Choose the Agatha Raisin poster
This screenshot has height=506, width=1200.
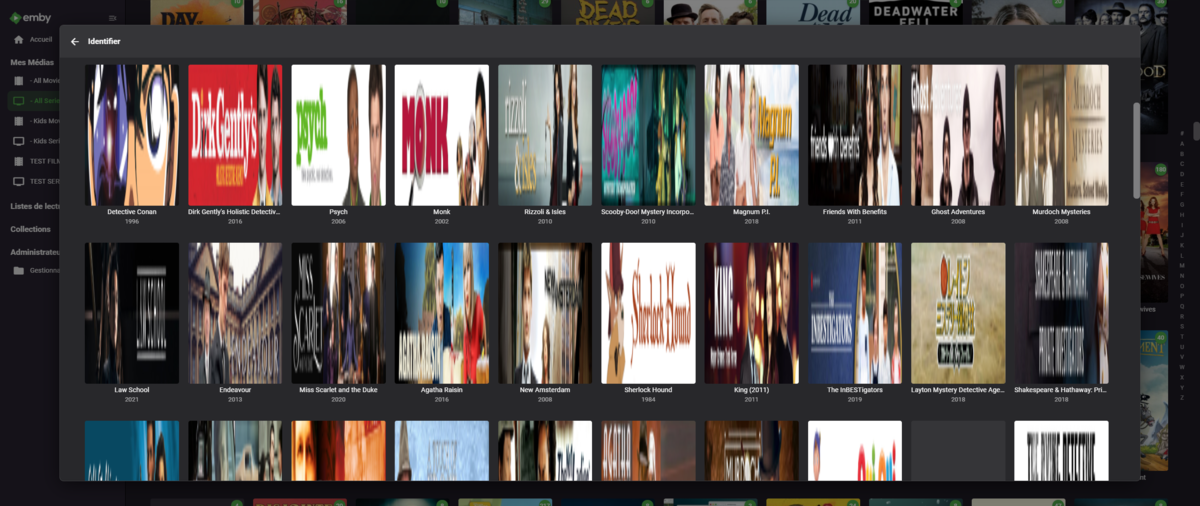point(441,313)
